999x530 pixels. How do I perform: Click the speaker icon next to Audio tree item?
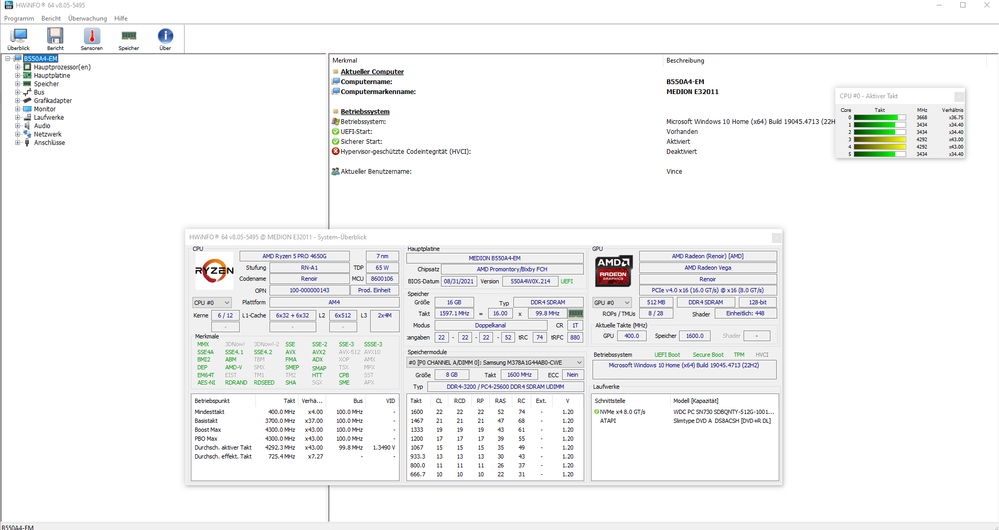coord(27,125)
